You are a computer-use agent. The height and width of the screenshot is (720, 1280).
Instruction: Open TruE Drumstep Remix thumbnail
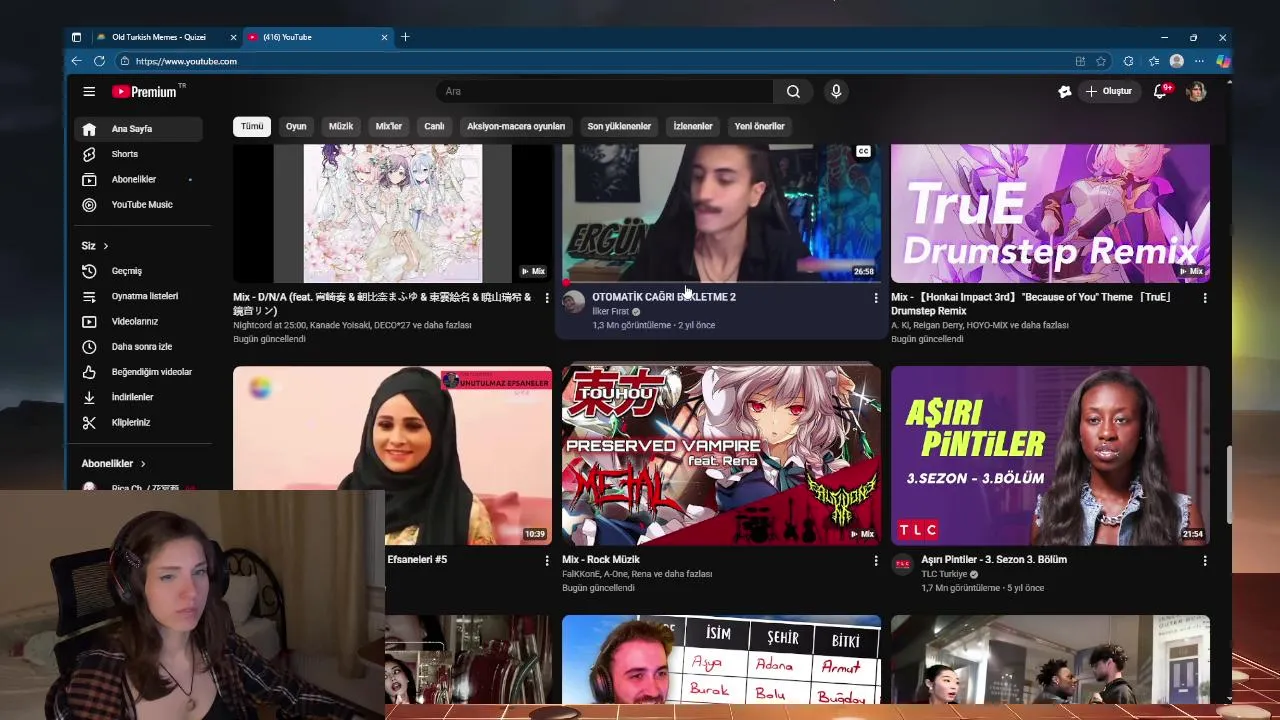point(1050,213)
